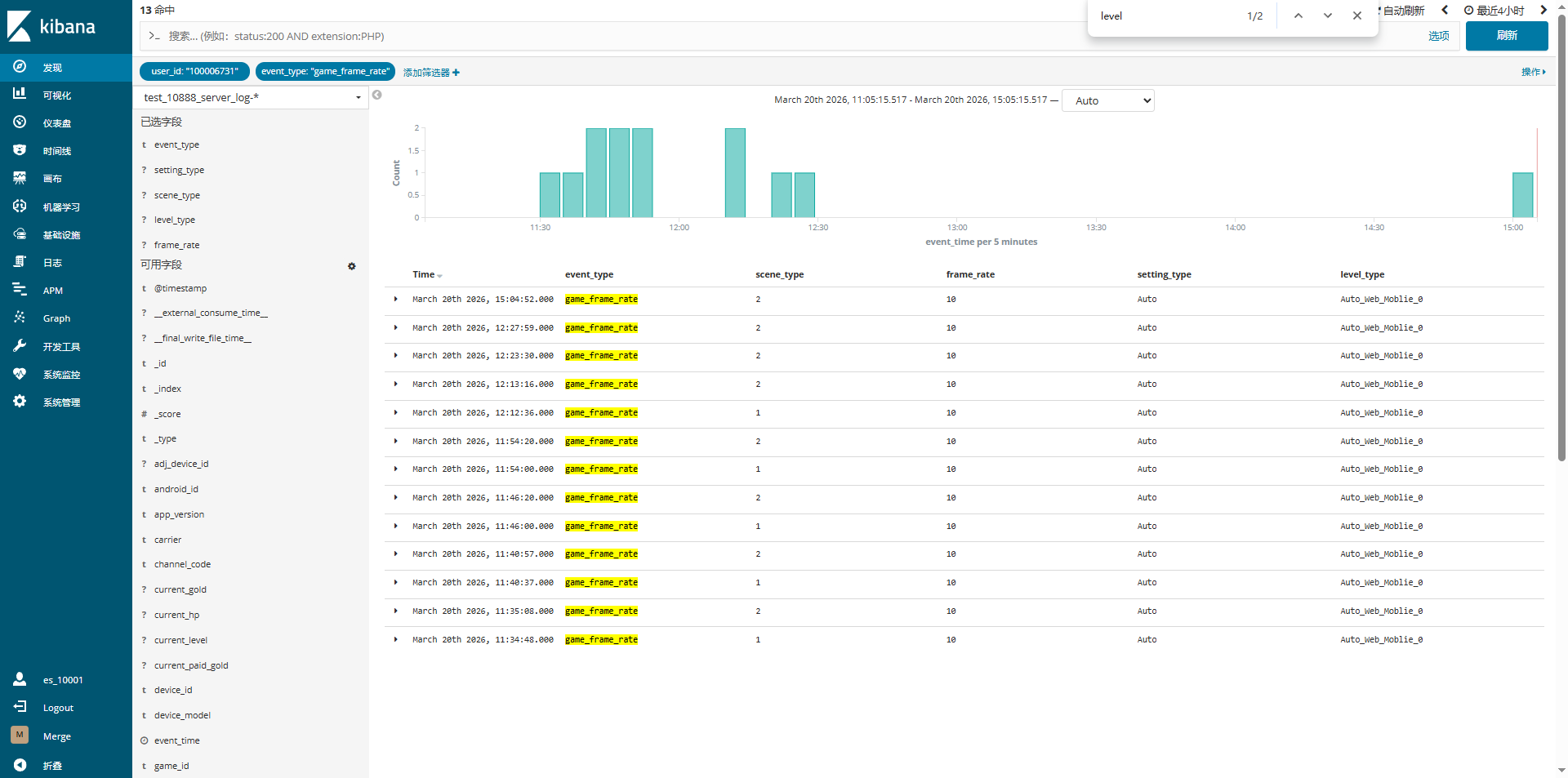
Task: Open the index pattern test_10888_server_log dropdown
Action: [x=251, y=98]
